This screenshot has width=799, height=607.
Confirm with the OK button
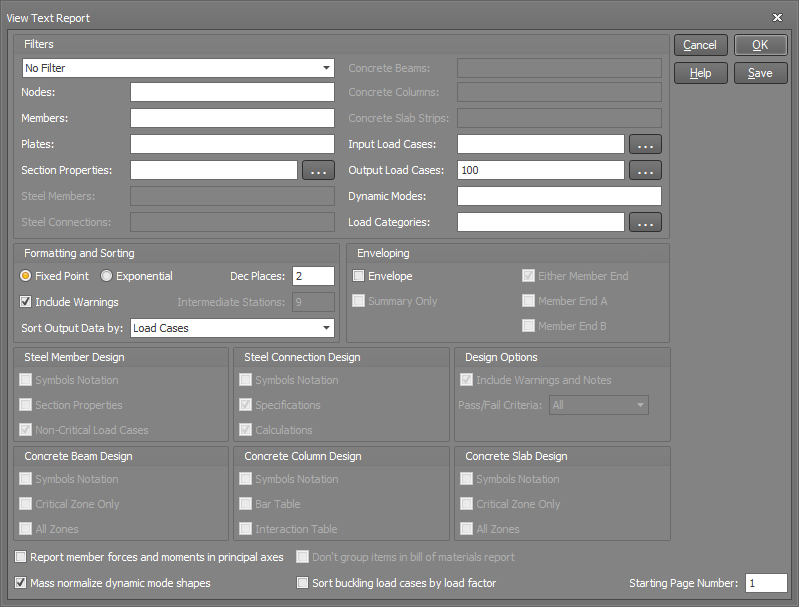click(760, 45)
